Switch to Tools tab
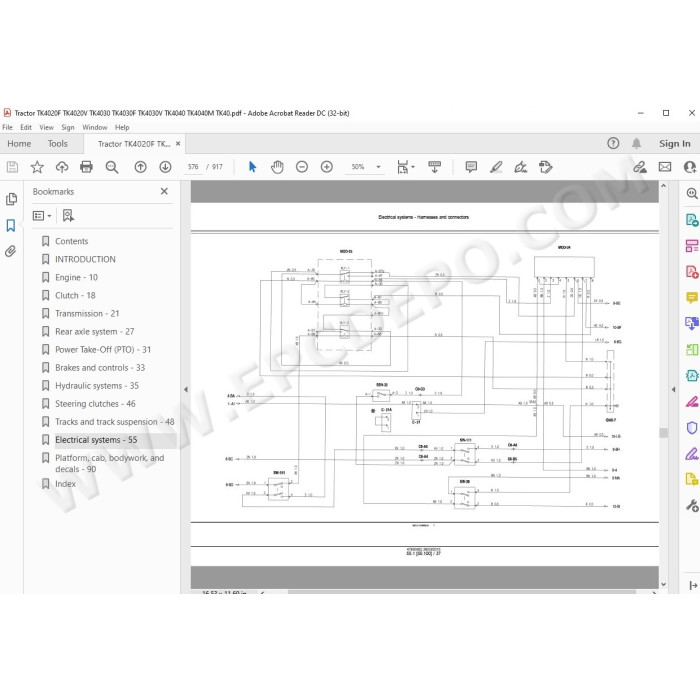 pos(58,144)
